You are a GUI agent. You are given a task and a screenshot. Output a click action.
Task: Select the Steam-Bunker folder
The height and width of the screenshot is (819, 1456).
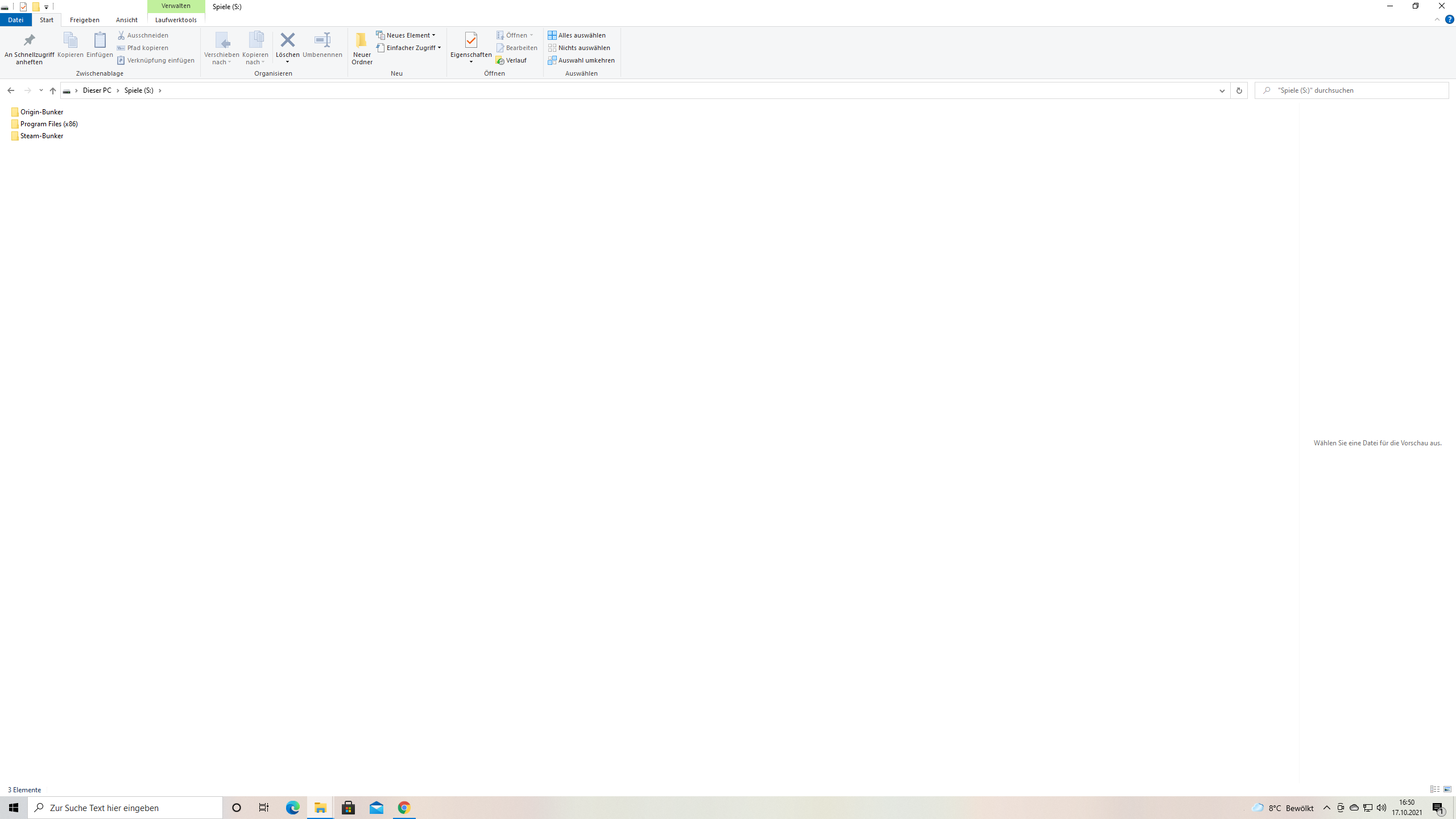(42, 136)
